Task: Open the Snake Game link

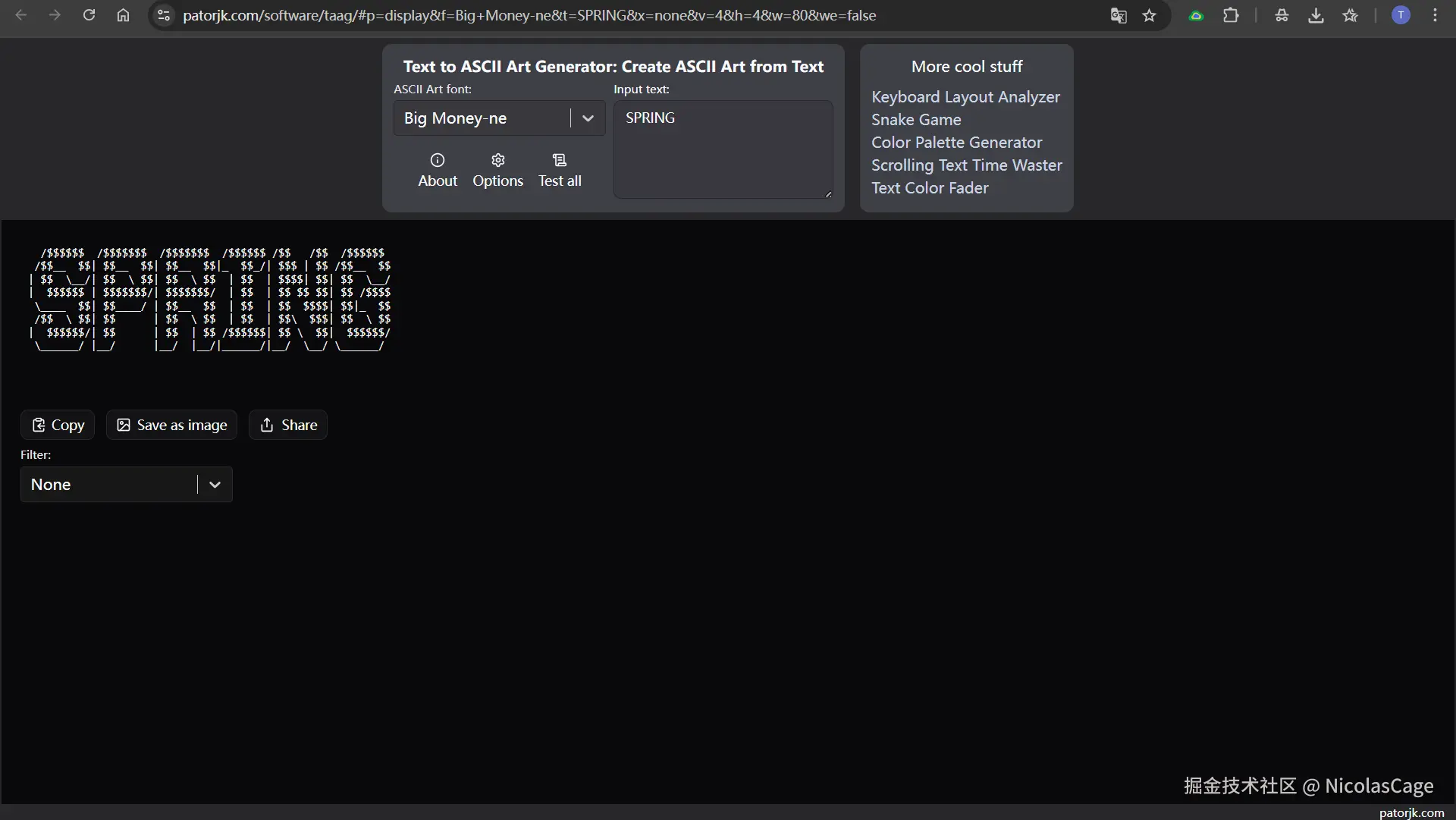Action: [x=916, y=120]
